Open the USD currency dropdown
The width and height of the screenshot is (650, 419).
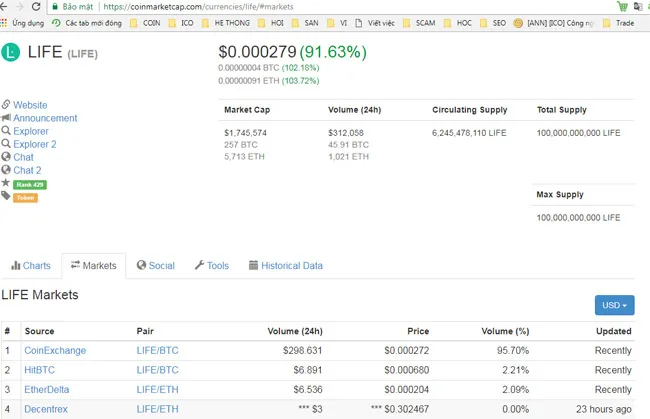pyautogui.click(x=614, y=305)
